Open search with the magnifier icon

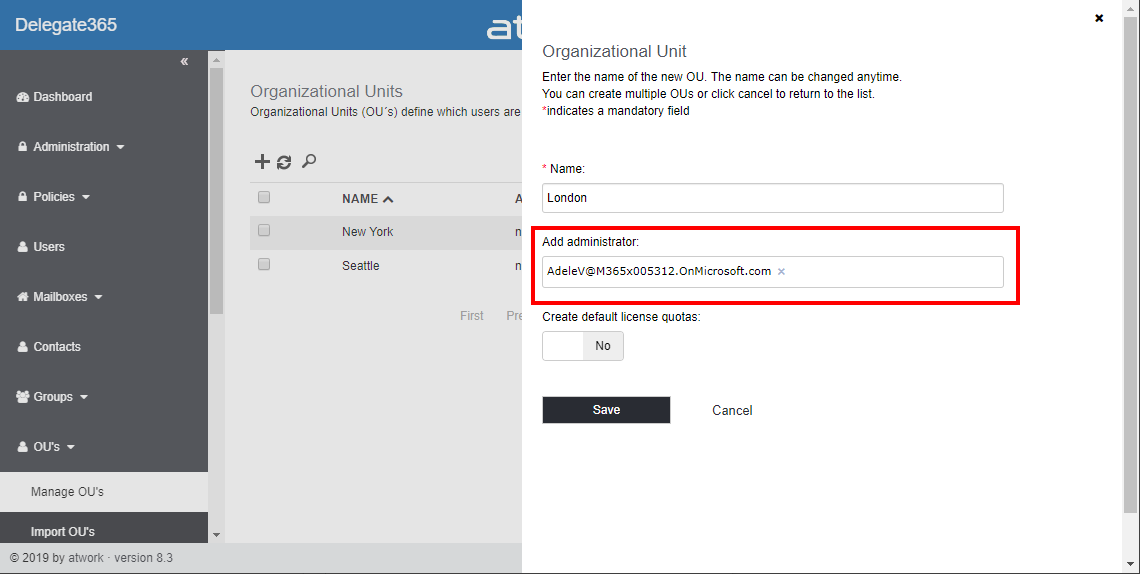coord(309,161)
